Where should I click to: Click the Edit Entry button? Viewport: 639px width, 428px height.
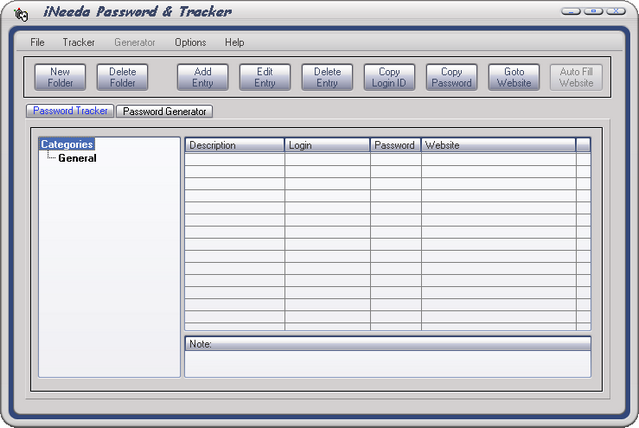point(265,77)
